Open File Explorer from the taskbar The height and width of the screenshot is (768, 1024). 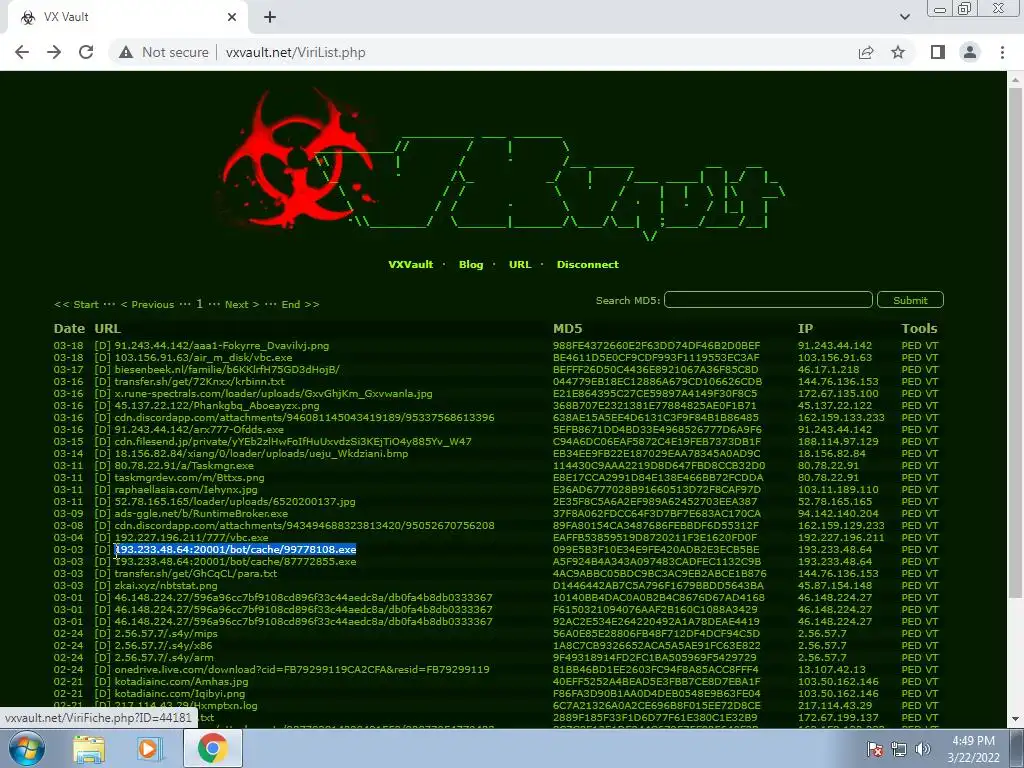(89, 749)
